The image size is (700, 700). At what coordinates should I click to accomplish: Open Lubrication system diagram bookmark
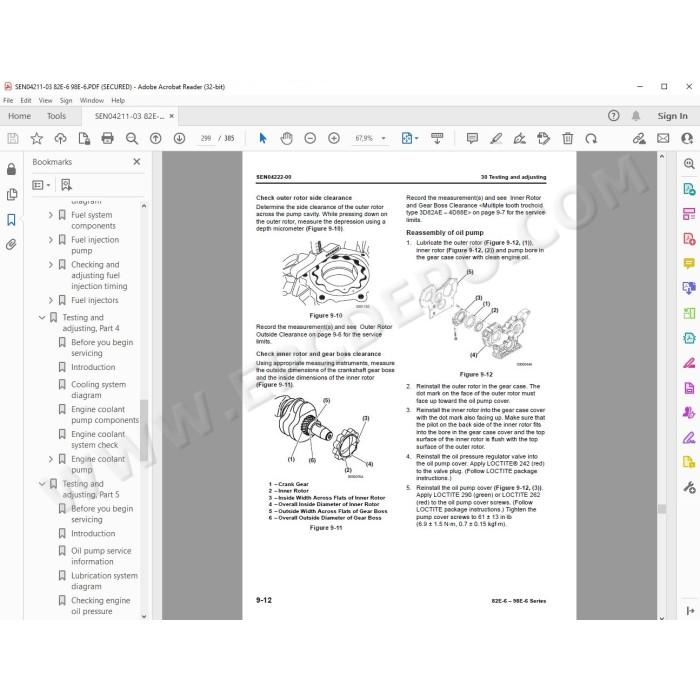click(104, 581)
